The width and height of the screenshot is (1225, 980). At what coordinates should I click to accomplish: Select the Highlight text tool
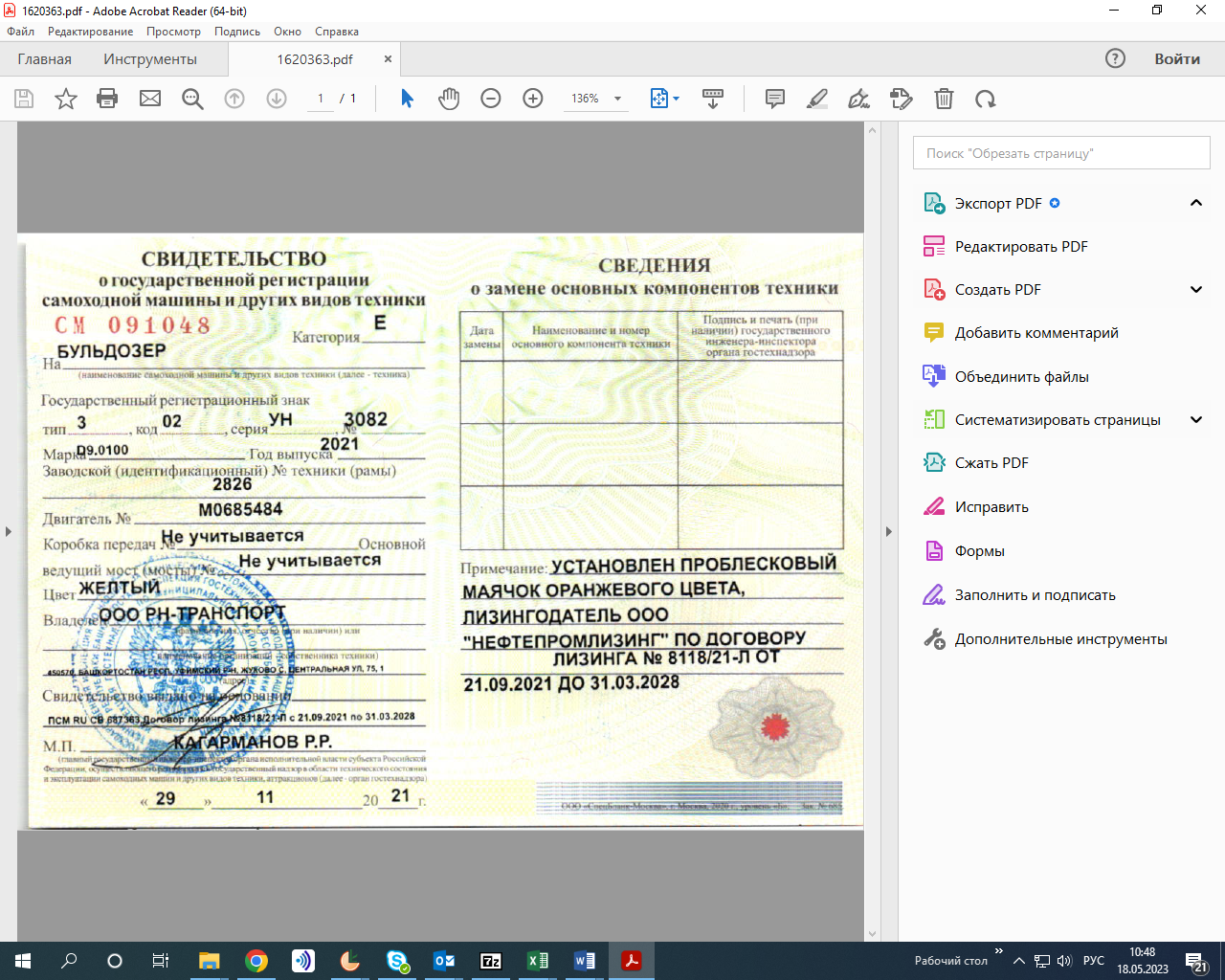[817, 99]
